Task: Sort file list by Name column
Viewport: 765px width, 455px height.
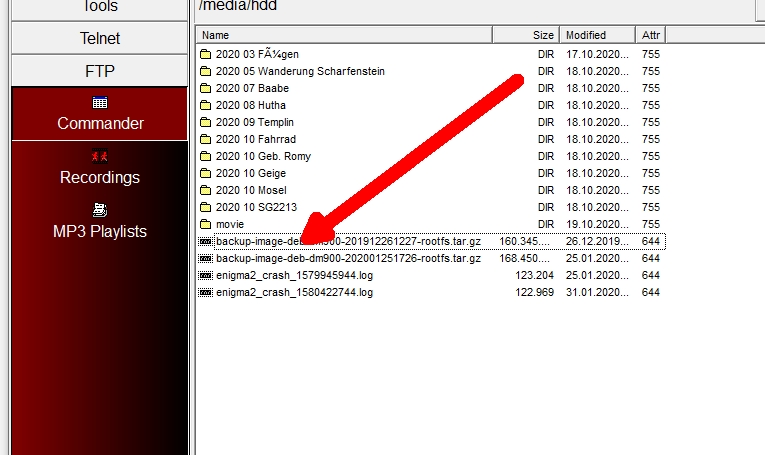Action: (x=344, y=35)
